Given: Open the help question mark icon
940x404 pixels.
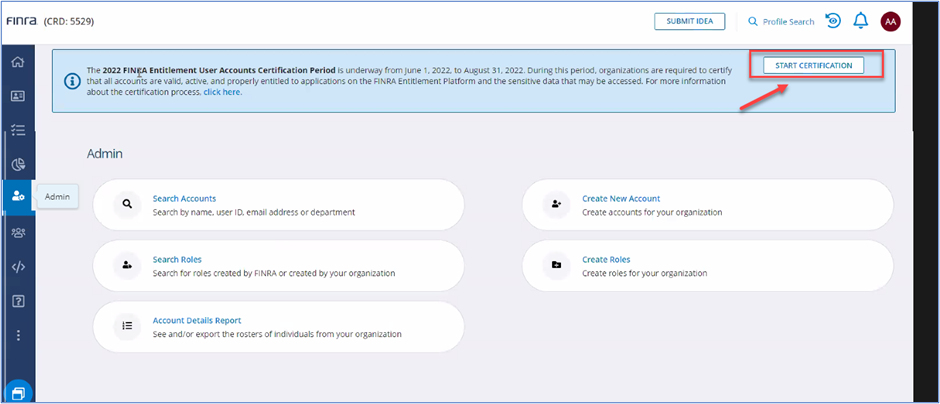Looking at the screenshot, I should (18, 300).
